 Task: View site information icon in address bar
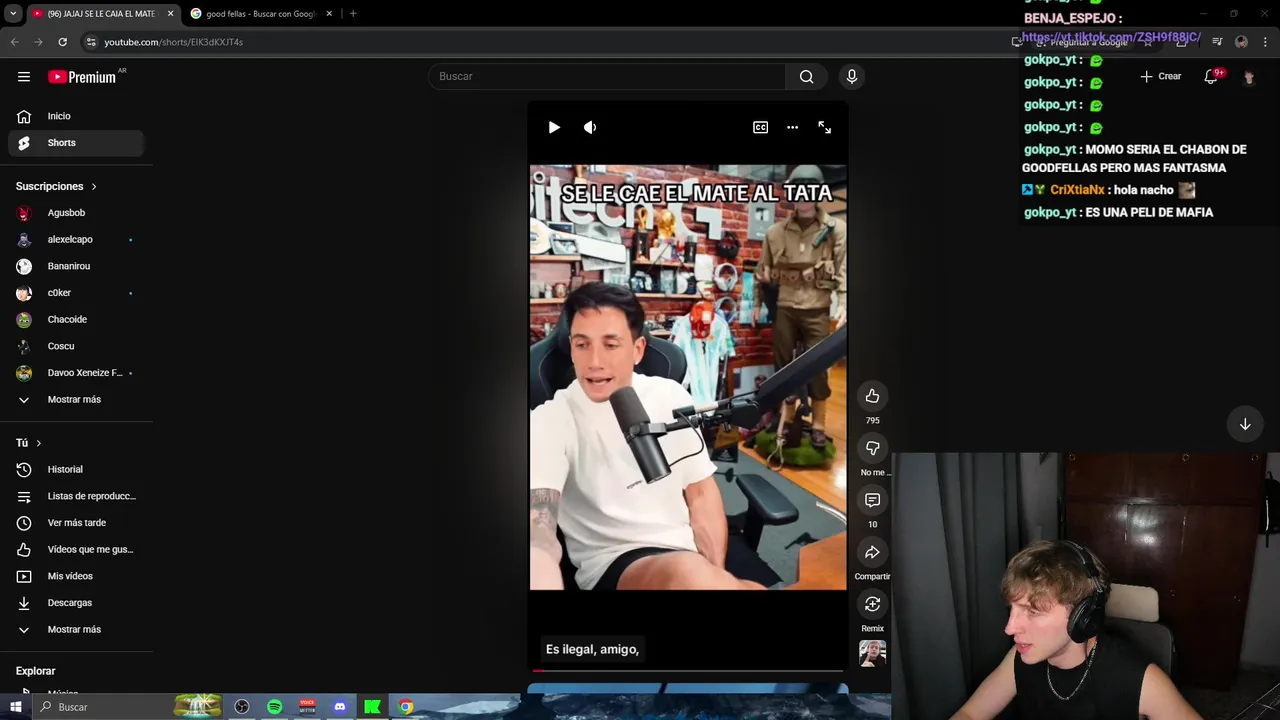[x=91, y=42]
